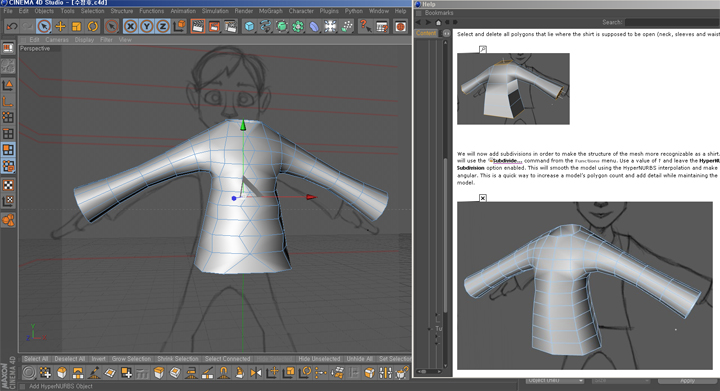Enlarge the small shirt help thumbnail via magnifier
The height and width of the screenshot is (391, 720).
[x=483, y=49]
